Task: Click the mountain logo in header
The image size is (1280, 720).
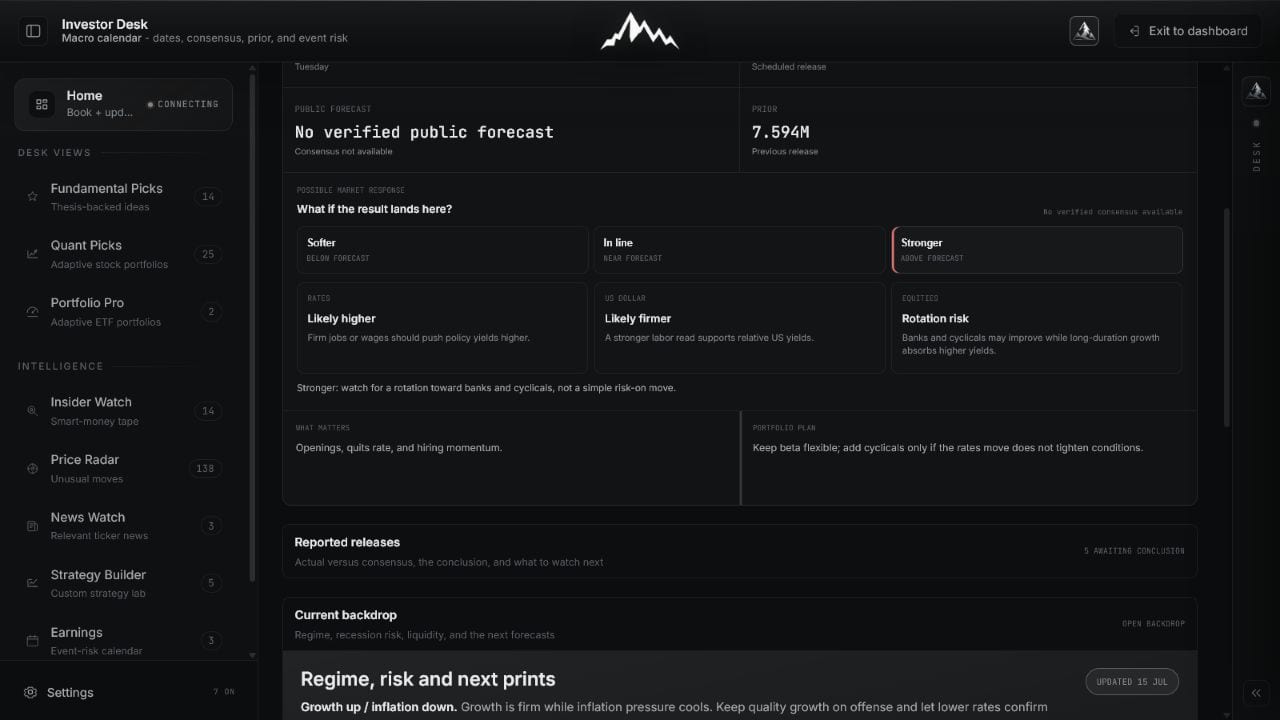Action: click(639, 31)
